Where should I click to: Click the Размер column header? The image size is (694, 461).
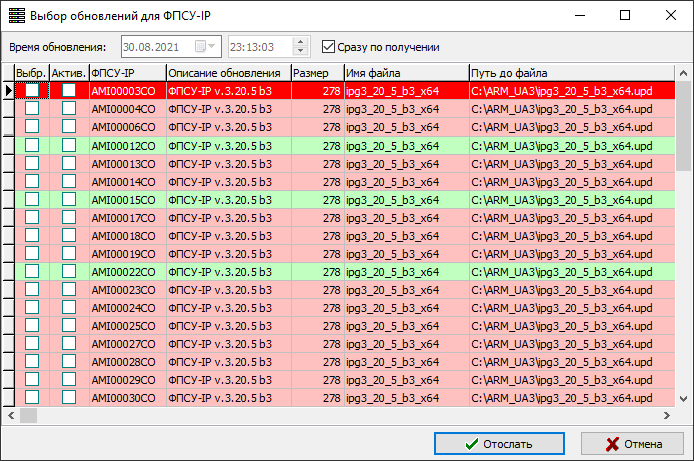click(x=316, y=73)
